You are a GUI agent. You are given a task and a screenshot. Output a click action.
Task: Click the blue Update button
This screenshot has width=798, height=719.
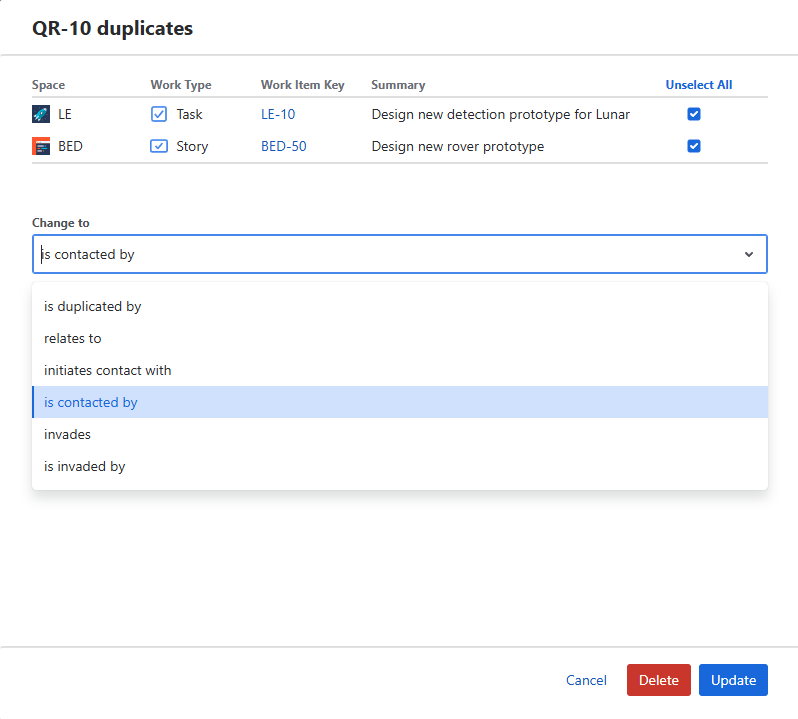coord(733,680)
